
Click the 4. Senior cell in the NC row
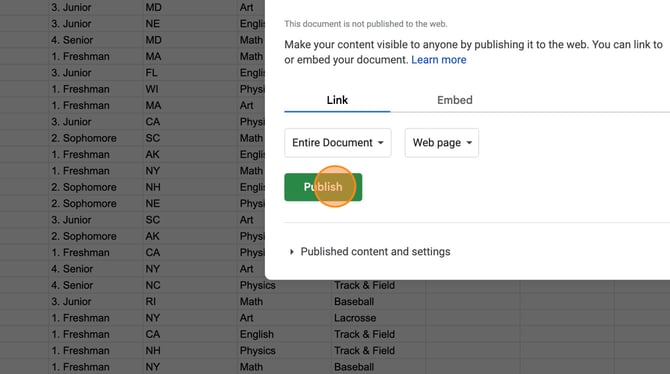[96, 285]
